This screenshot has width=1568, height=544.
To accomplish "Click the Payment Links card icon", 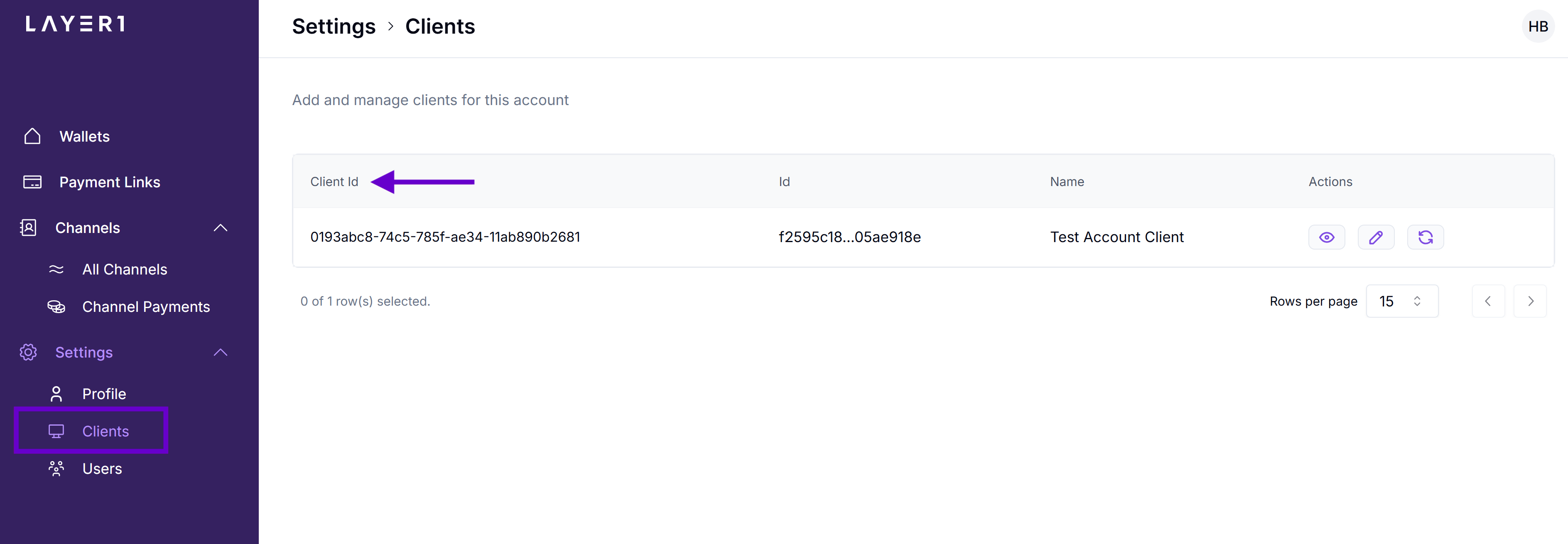I will (x=32, y=182).
